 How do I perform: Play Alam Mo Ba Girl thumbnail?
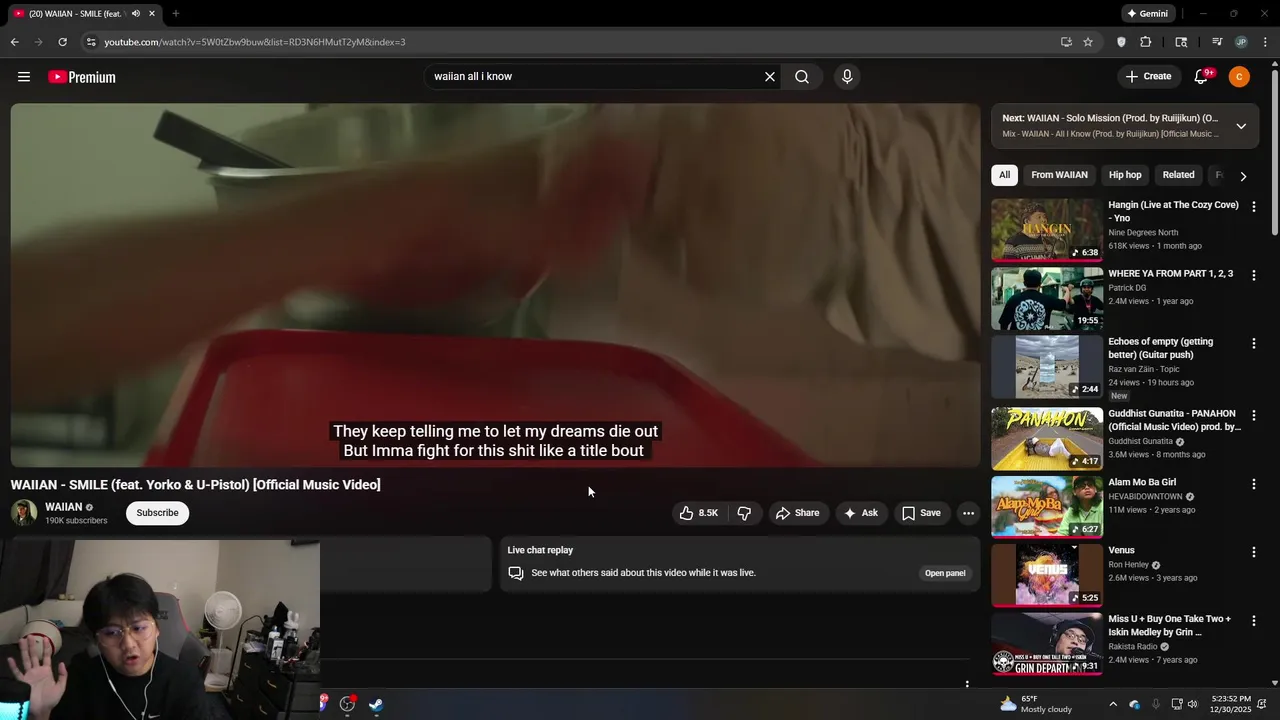1047,507
